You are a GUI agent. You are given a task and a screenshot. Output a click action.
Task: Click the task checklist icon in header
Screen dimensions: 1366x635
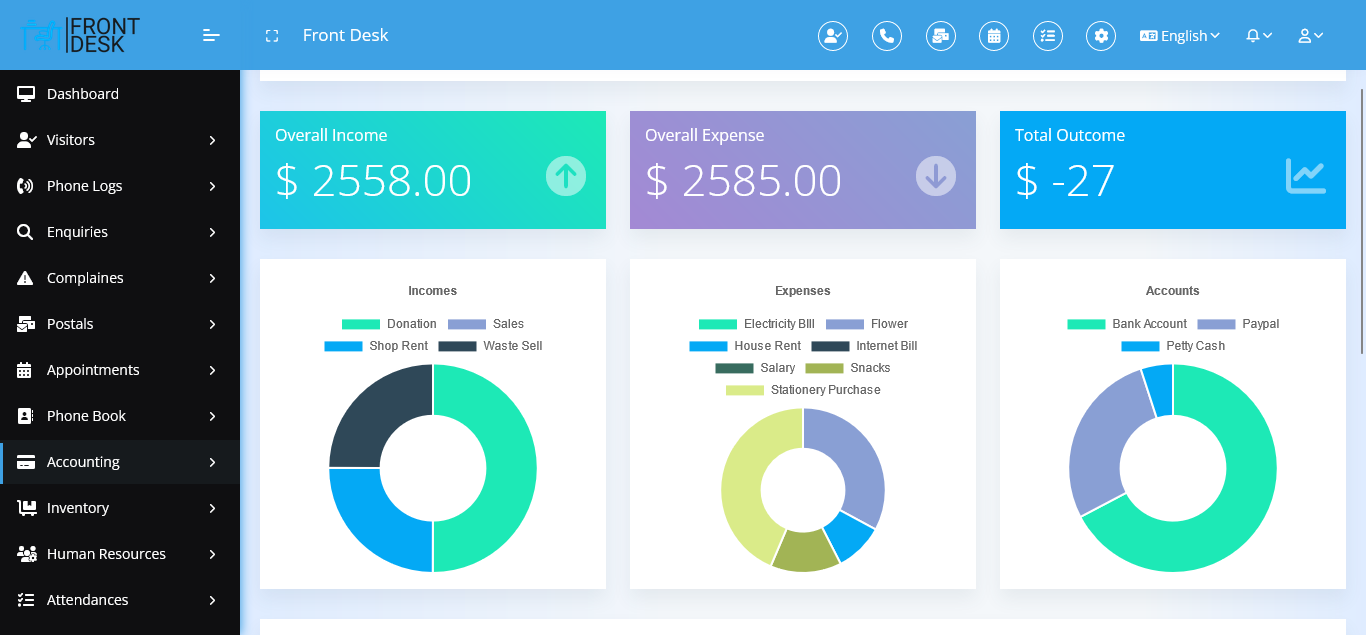(x=1047, y=36)
